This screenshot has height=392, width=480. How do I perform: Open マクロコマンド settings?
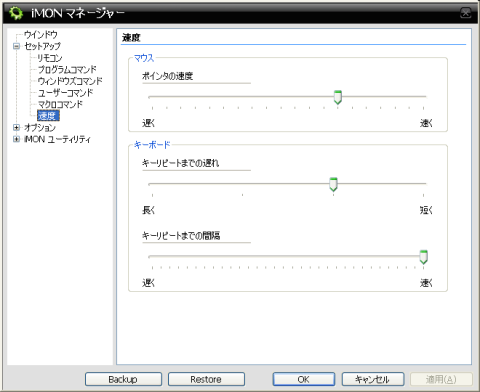(60, 104)
